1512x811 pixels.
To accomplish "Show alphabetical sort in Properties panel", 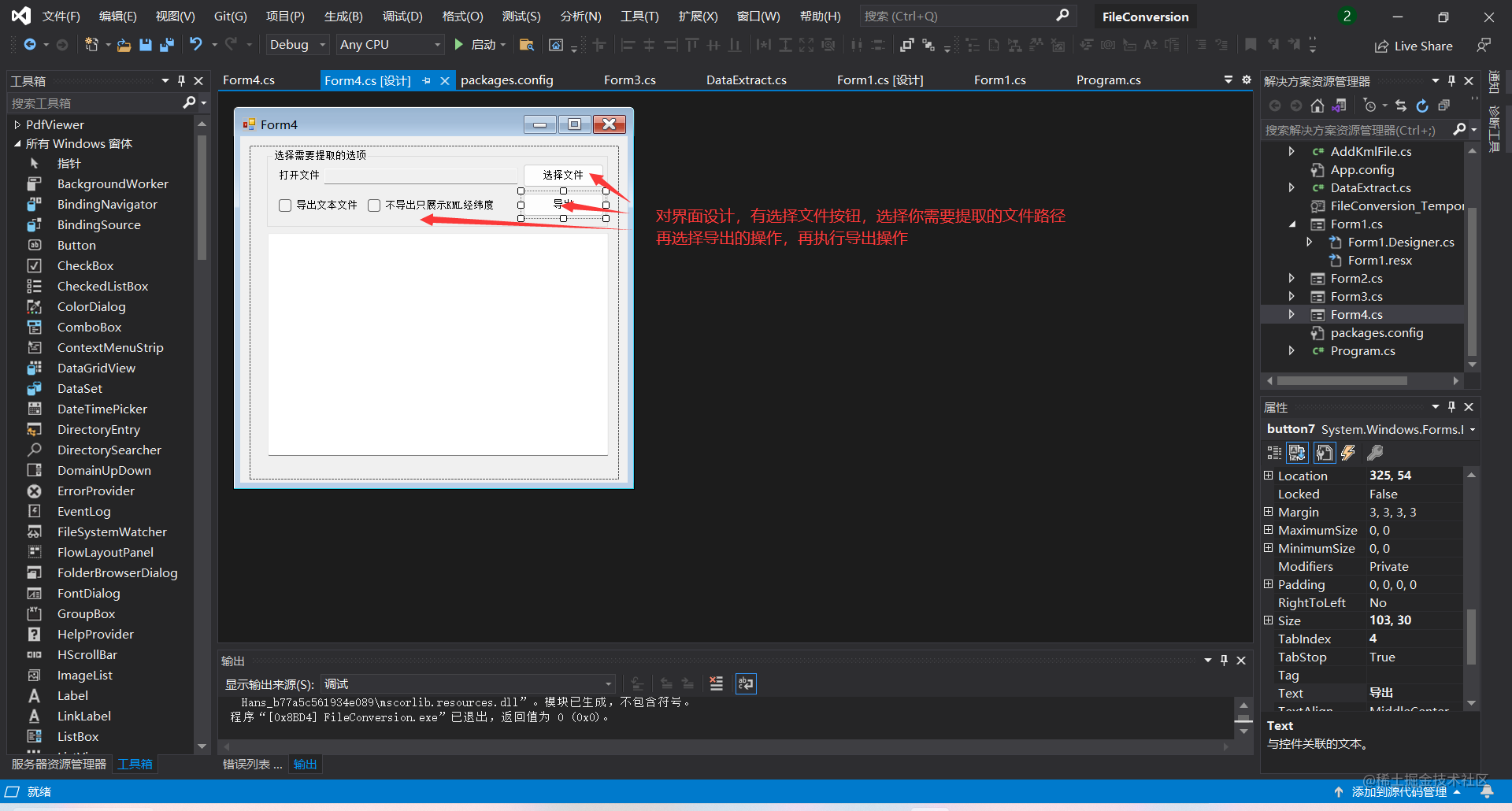I will click(x=1297, y=453).
